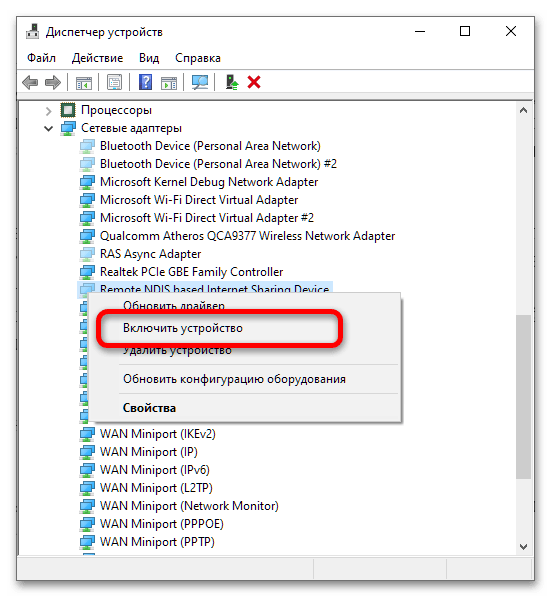The width and height of the screenshot is (551, 597).
Task: Open the Файл menu
Action: coord(41,58)
